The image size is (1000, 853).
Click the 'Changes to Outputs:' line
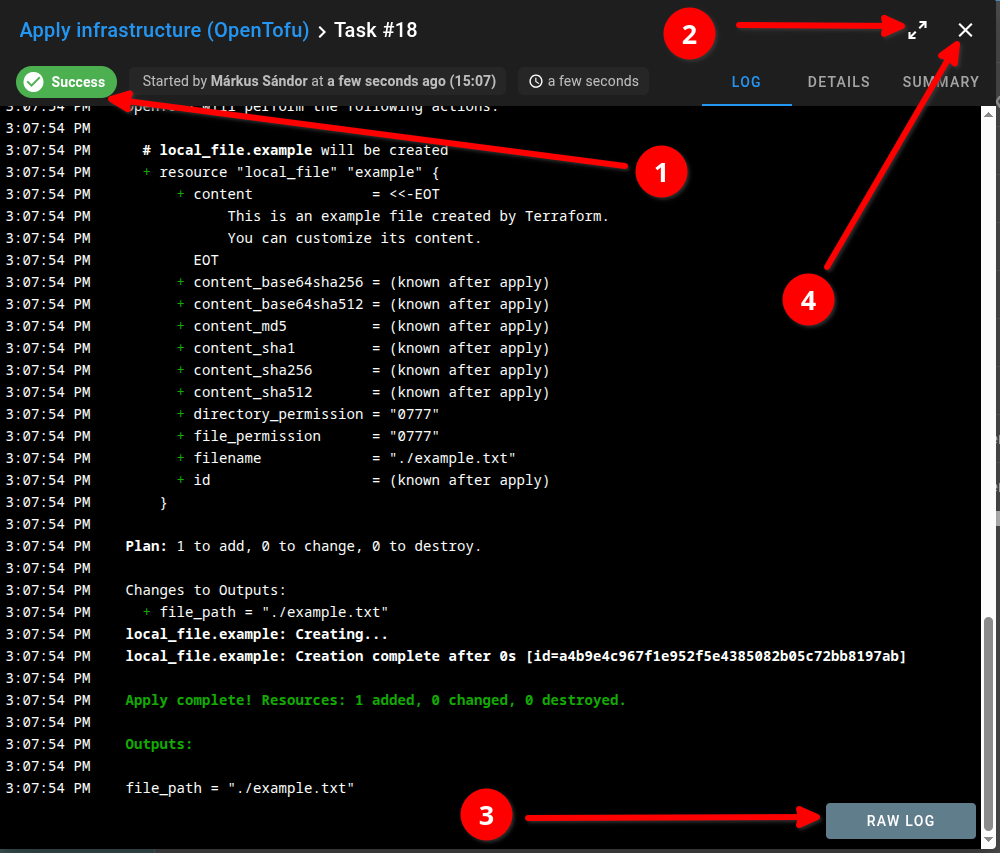[205, 590]
